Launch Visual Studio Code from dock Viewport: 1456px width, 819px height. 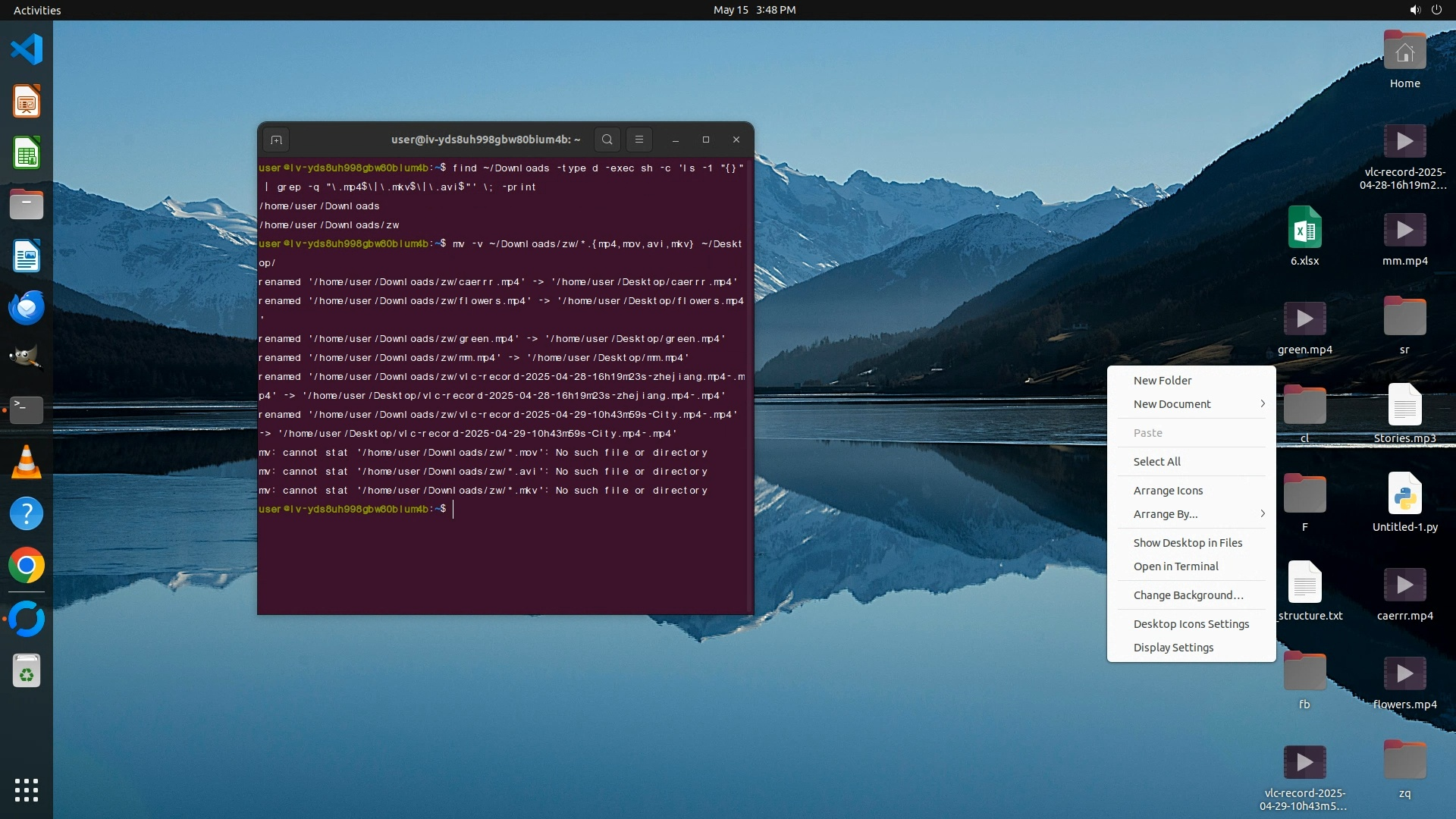(x=27, y=50)
